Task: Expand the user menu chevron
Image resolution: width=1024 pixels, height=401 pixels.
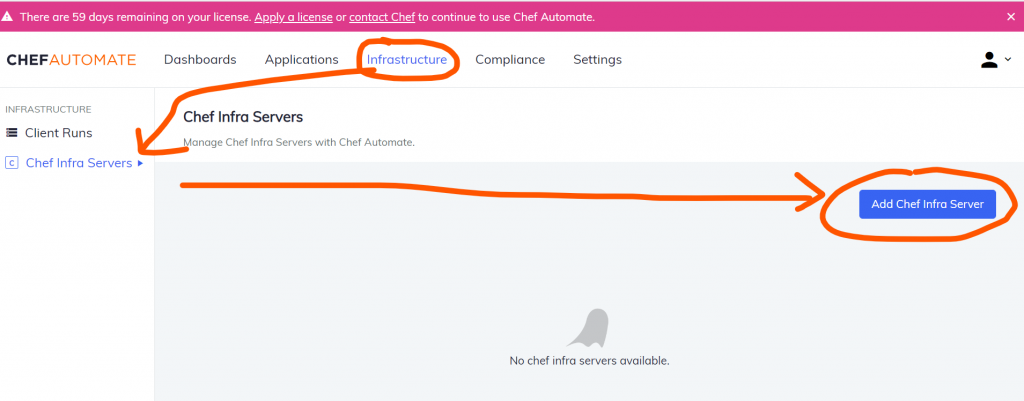Action: [x=1008, y=60]
